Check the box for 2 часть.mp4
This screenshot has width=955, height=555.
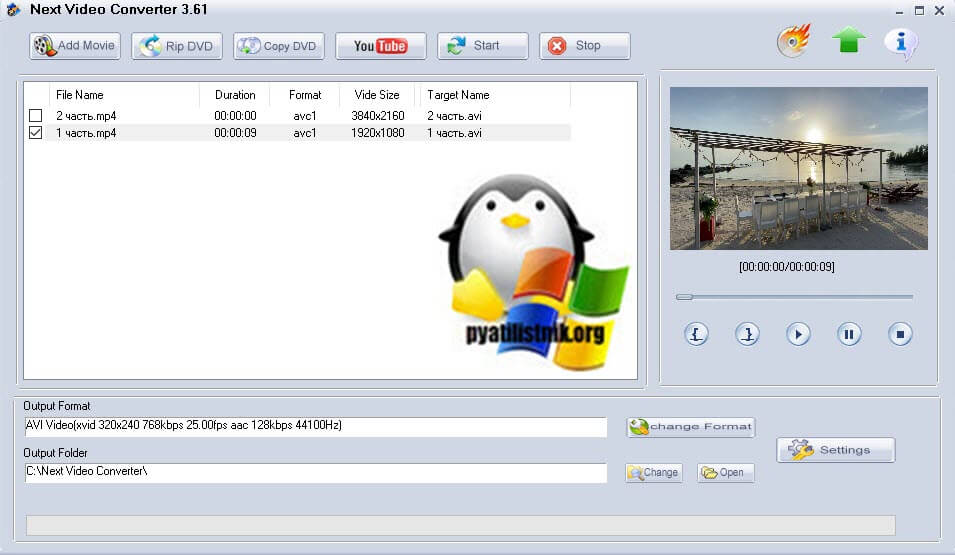[x=36, y=116]
